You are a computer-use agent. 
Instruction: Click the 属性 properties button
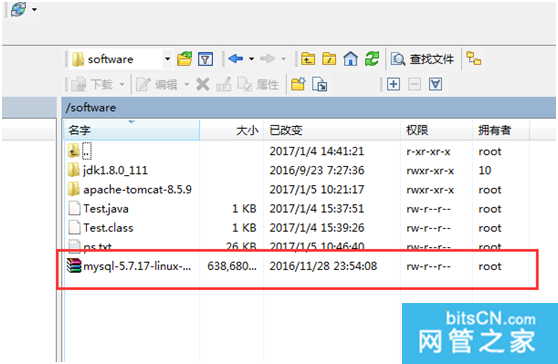tap(258, 85)
